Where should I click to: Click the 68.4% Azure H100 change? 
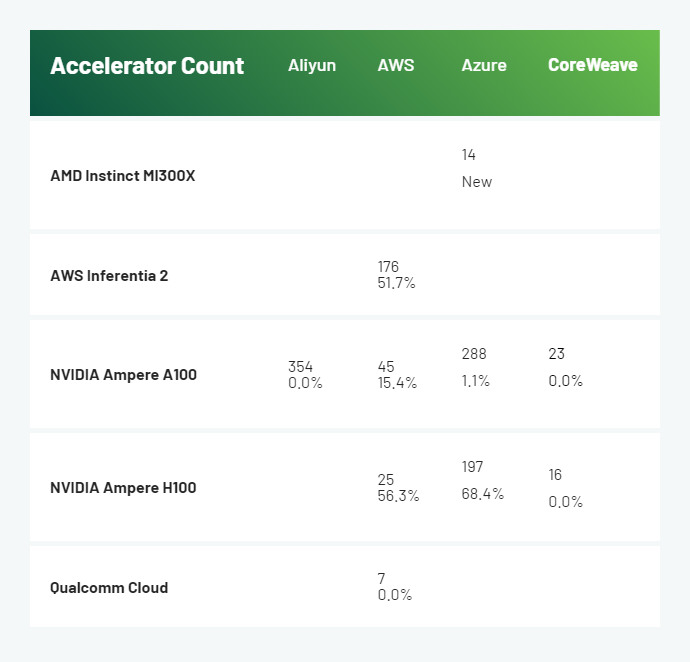(483, 494)
